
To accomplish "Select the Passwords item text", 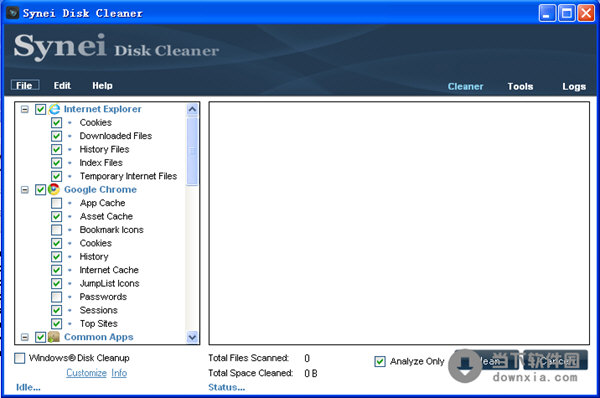I will (103, 297).
